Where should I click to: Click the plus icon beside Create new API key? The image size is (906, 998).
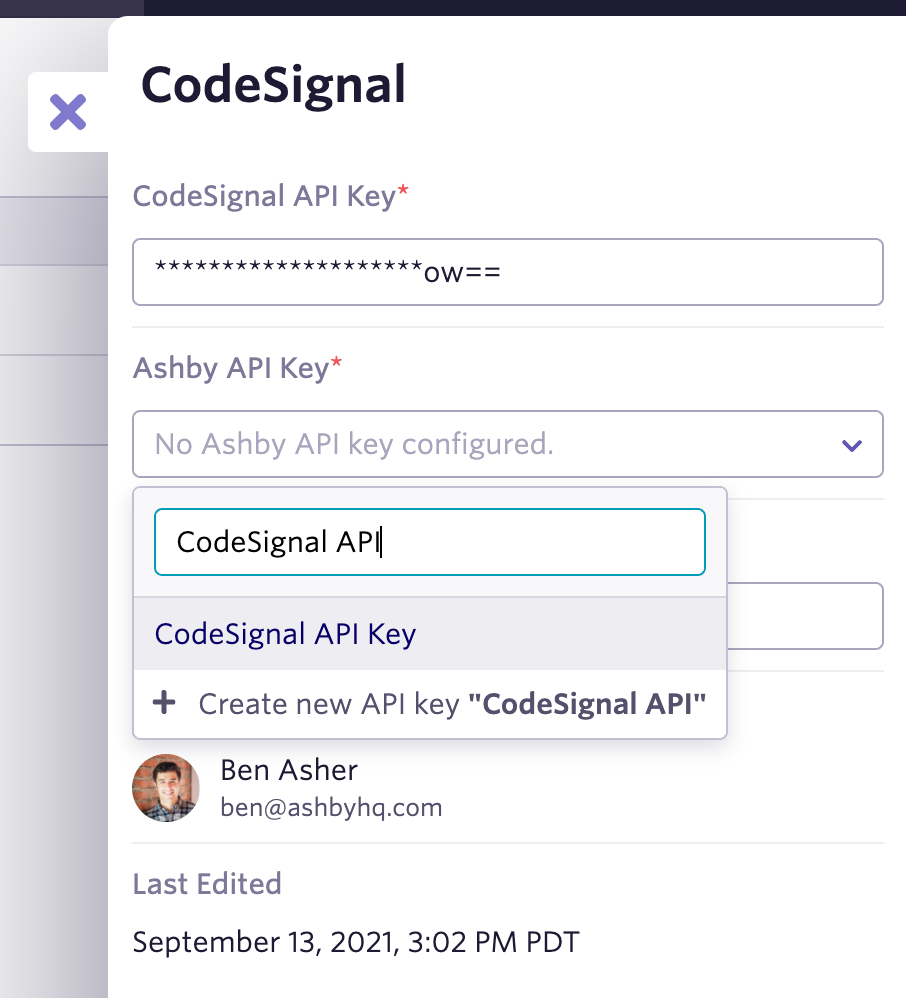coord(164,704)
